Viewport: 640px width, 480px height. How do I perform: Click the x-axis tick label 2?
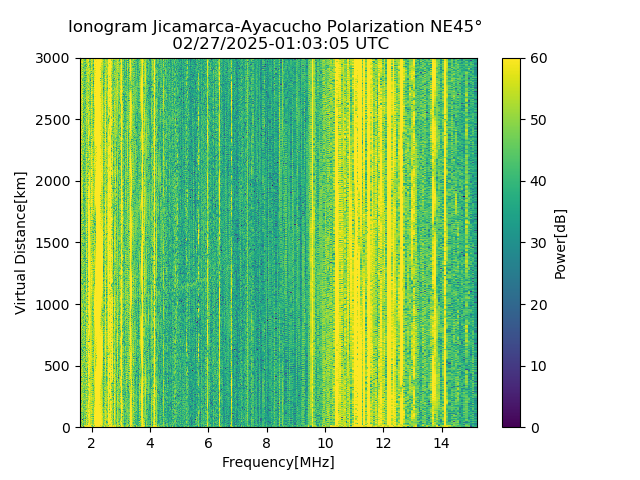pos(92,443)
